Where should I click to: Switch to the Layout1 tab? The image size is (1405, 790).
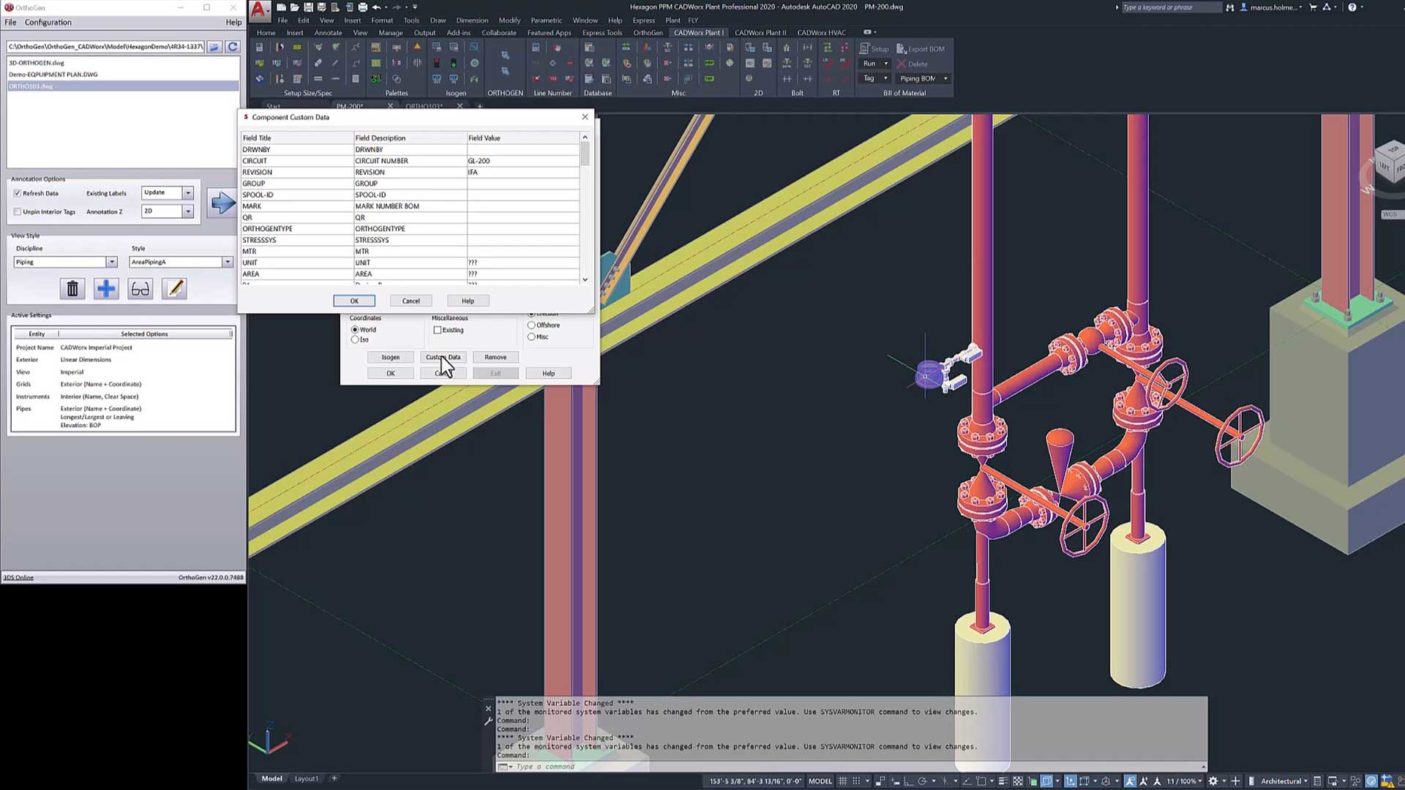point(307,778)
